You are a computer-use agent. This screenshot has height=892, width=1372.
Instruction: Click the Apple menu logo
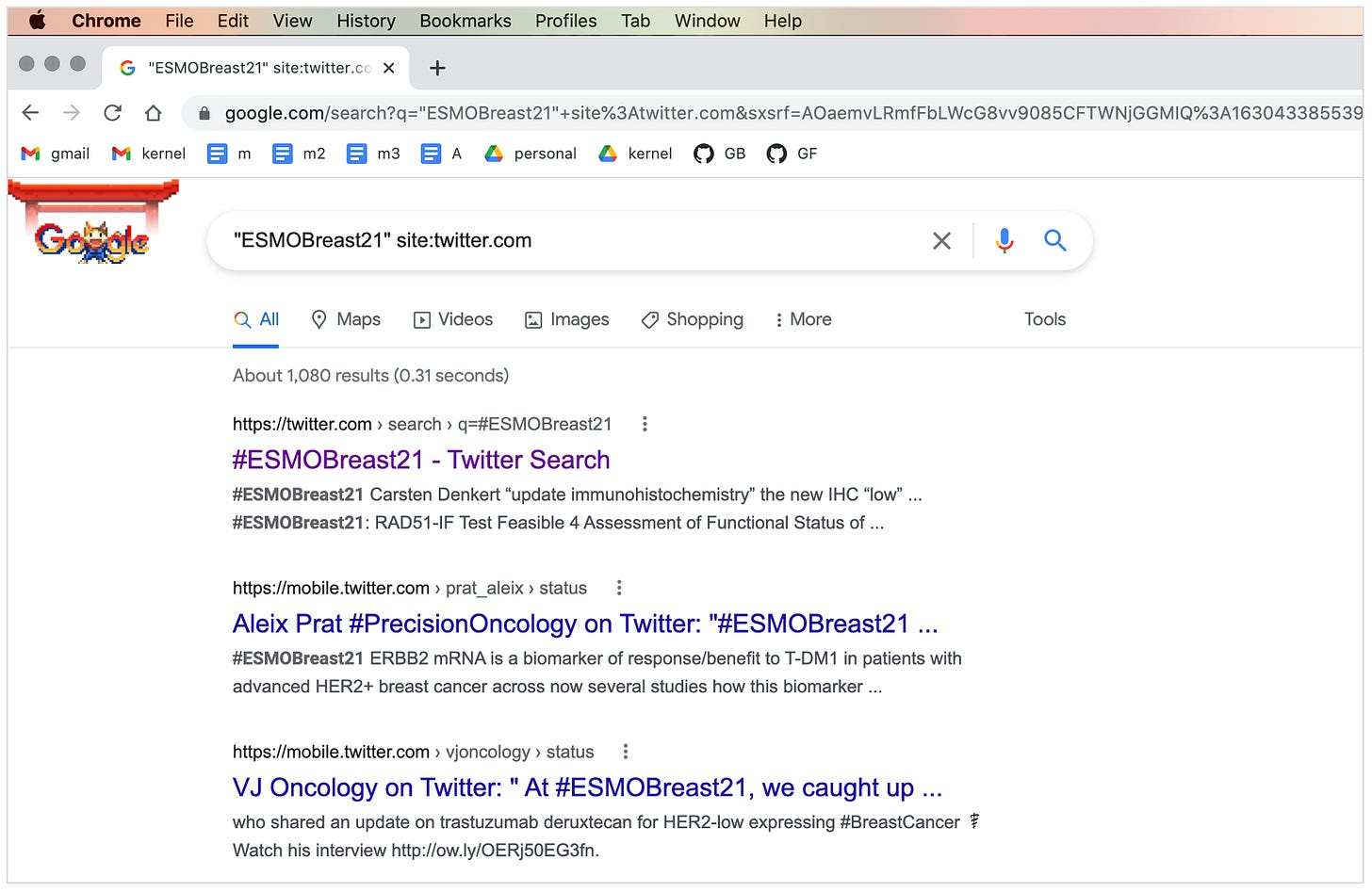[x=37, y=20]
